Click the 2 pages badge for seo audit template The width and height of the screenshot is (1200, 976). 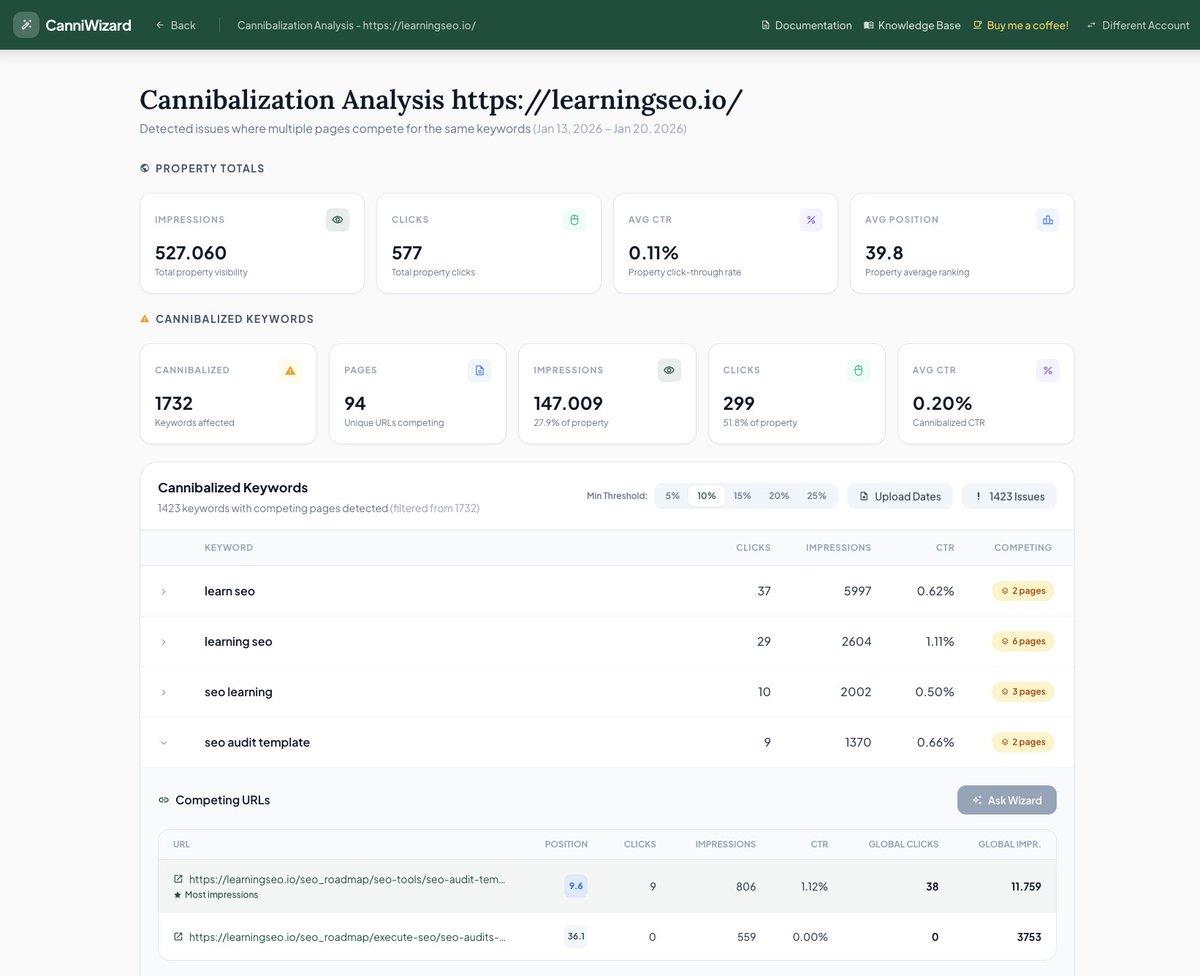tap(1022, 742)
